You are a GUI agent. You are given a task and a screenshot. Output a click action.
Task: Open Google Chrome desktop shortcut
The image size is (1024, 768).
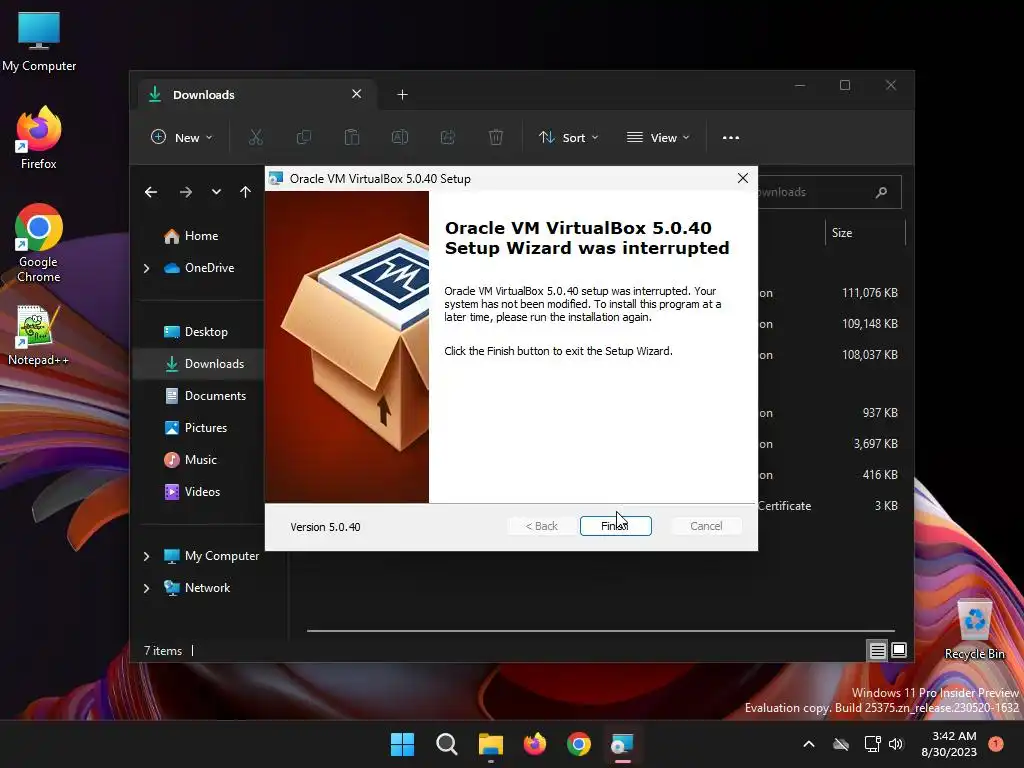coord(39,243)
